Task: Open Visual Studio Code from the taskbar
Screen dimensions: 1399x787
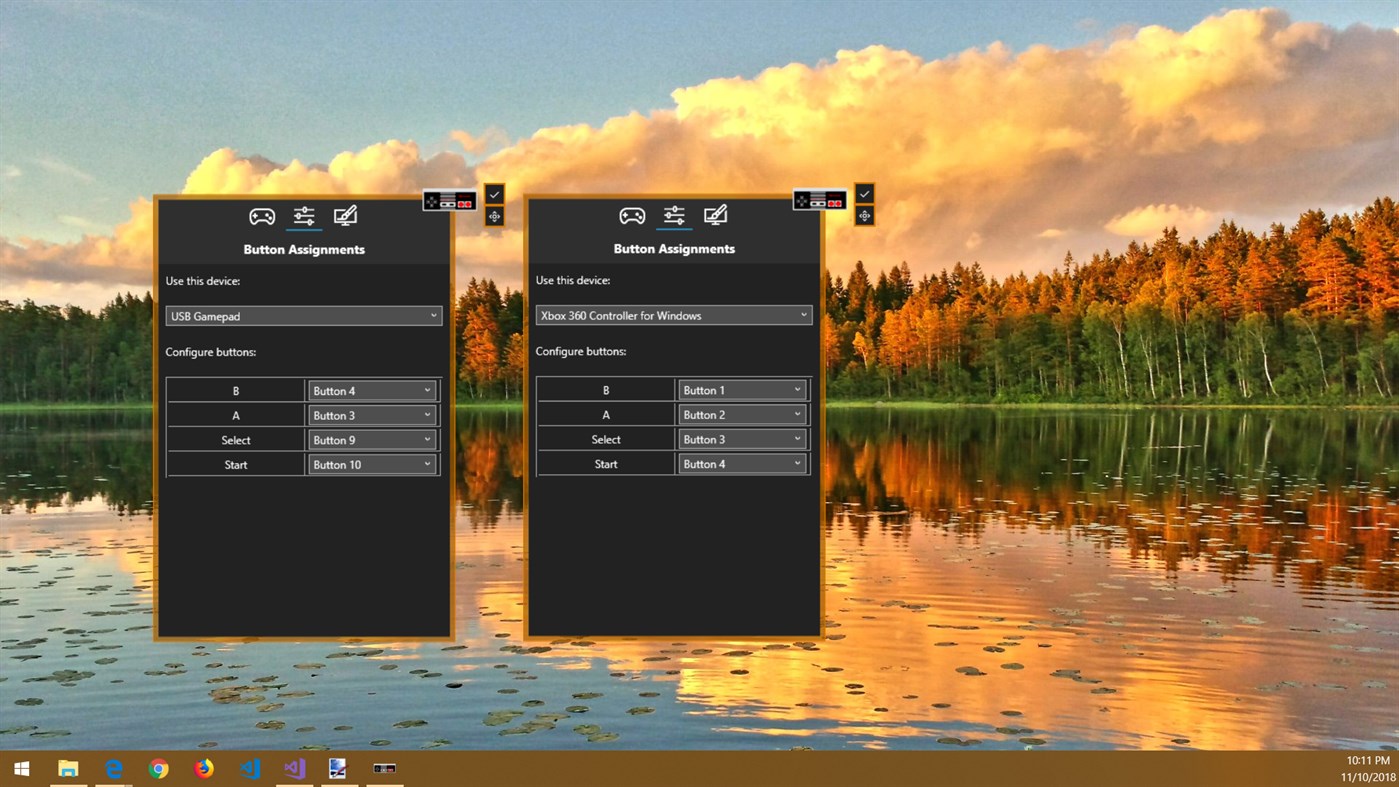Action: (250, 769)
